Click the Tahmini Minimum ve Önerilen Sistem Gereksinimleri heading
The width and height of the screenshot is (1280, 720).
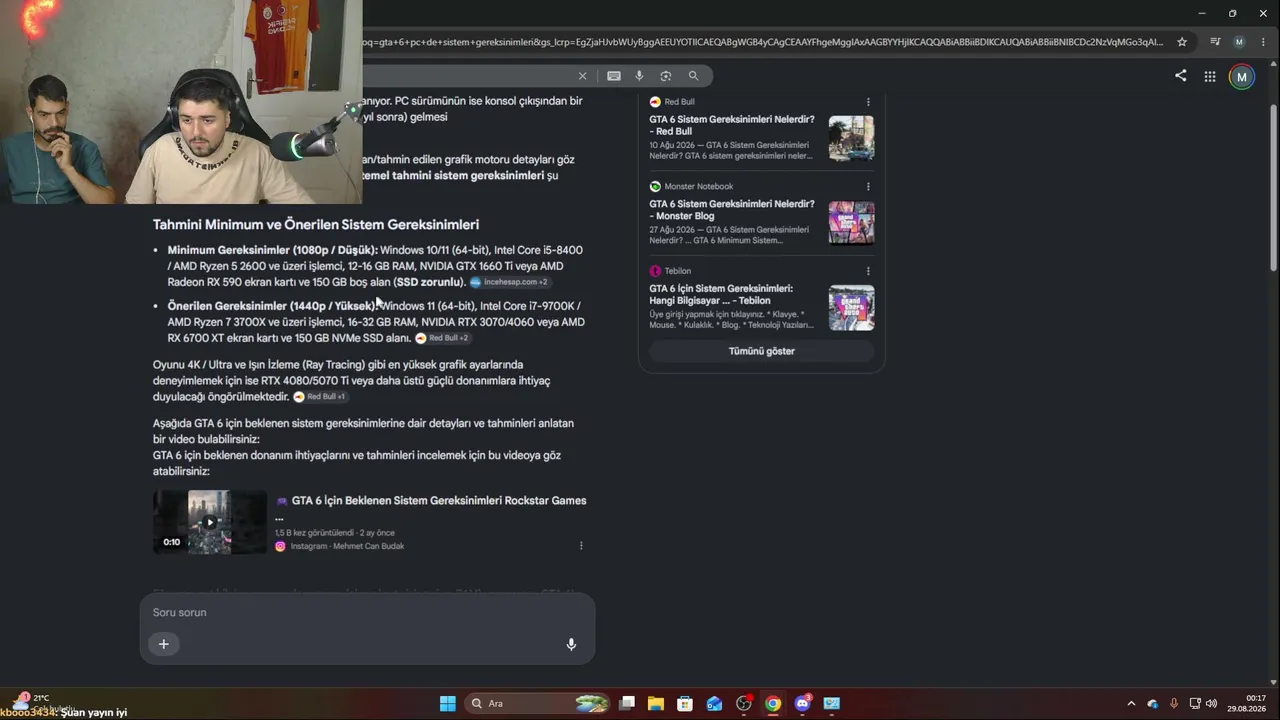pyautogui.click(x=316, y=225)
